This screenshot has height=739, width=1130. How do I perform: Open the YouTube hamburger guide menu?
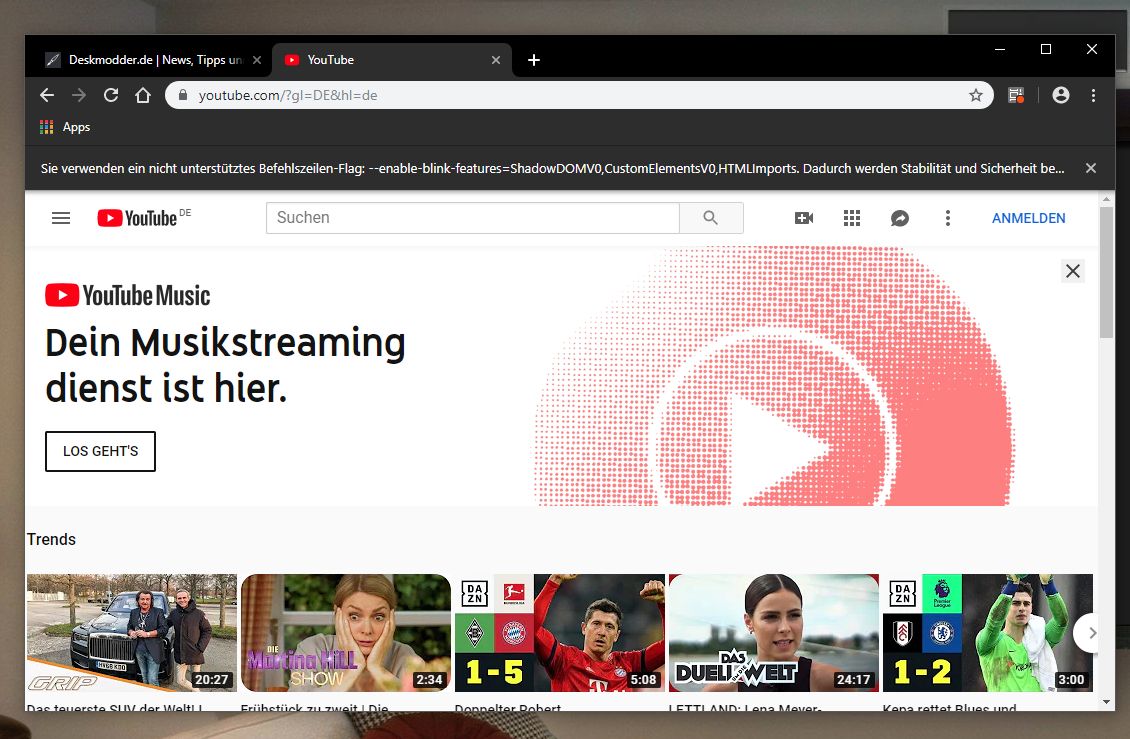point(61,218)
